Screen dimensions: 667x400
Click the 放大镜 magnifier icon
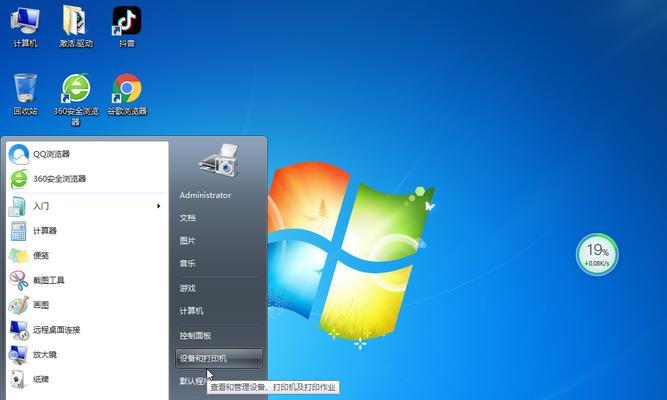pos(18,354)
